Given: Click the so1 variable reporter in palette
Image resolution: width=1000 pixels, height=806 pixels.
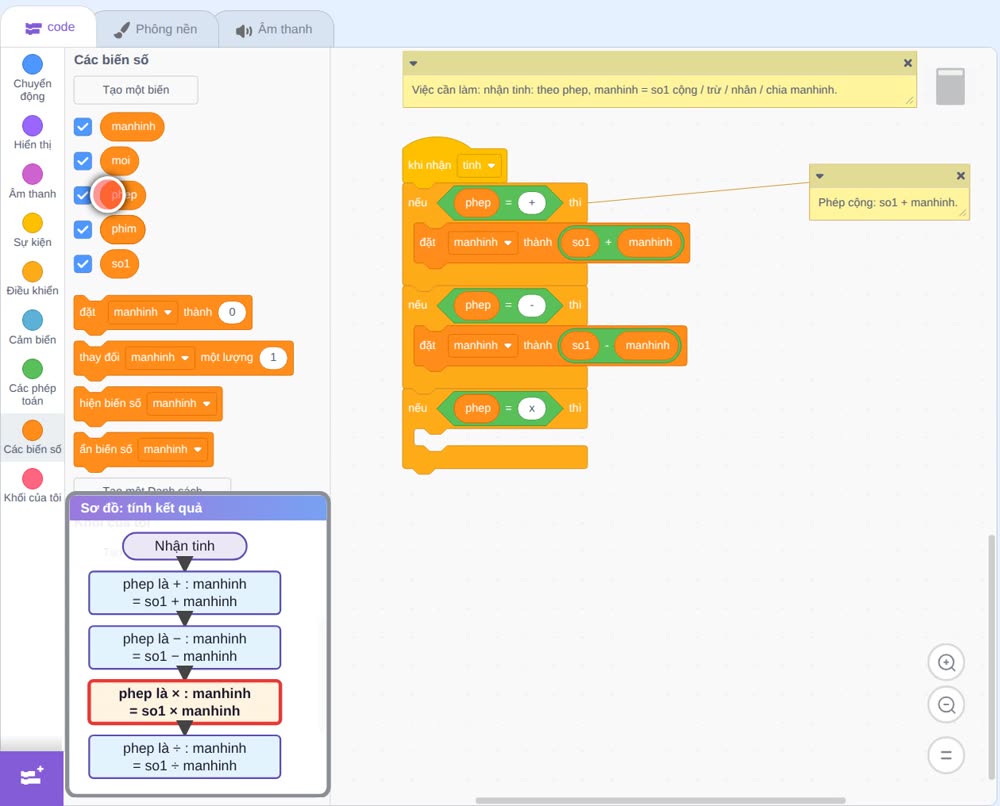Looking at the screenshot, I should 120,264.
